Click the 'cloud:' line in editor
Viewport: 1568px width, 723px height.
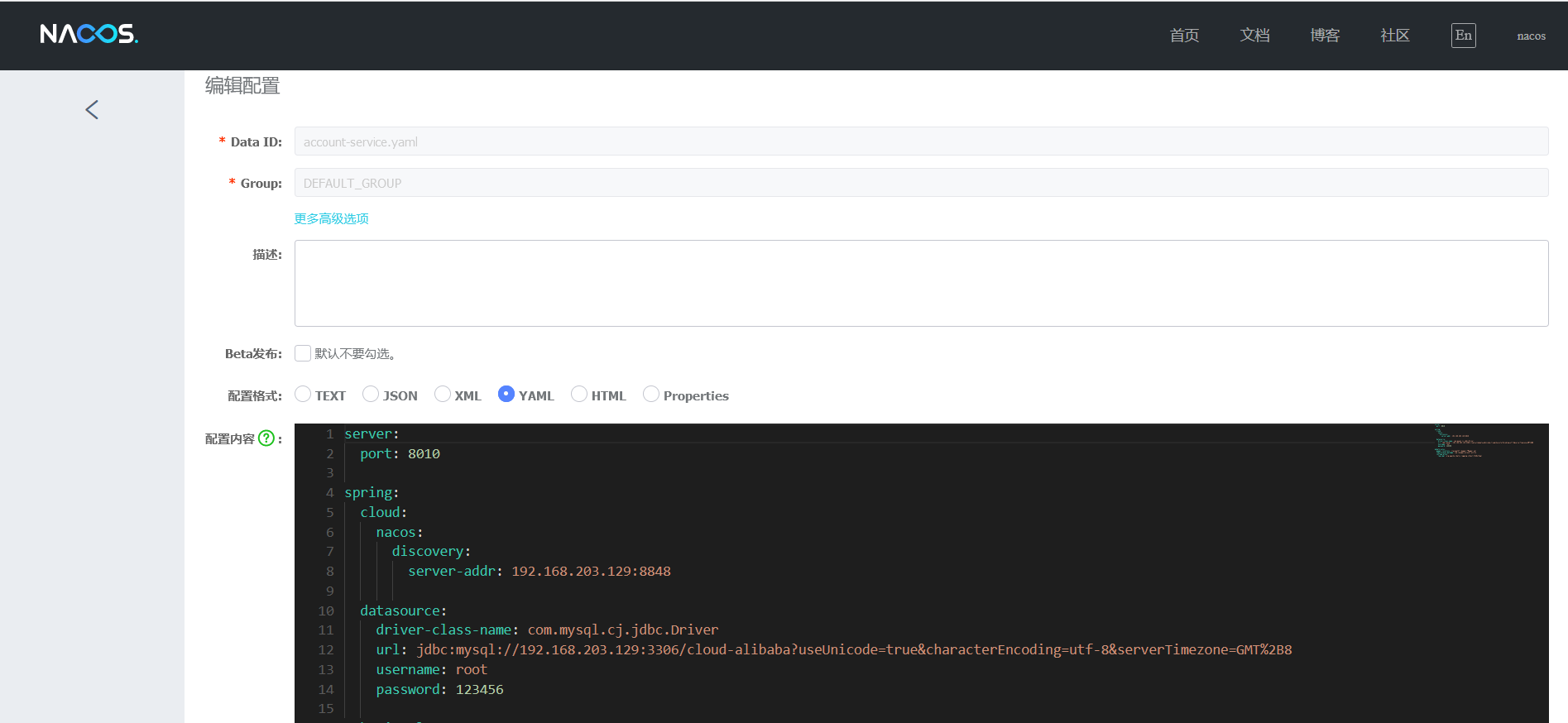(x=383, y=512)
